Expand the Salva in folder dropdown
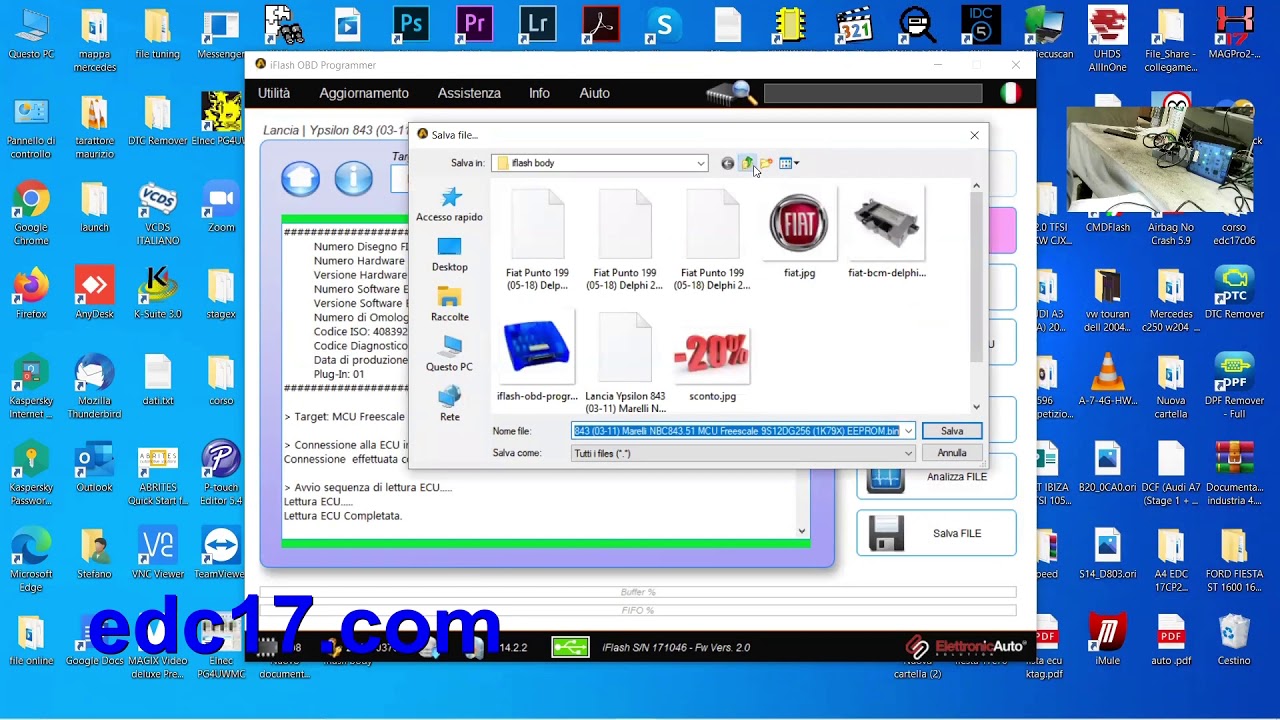 [x=701, y=163]
